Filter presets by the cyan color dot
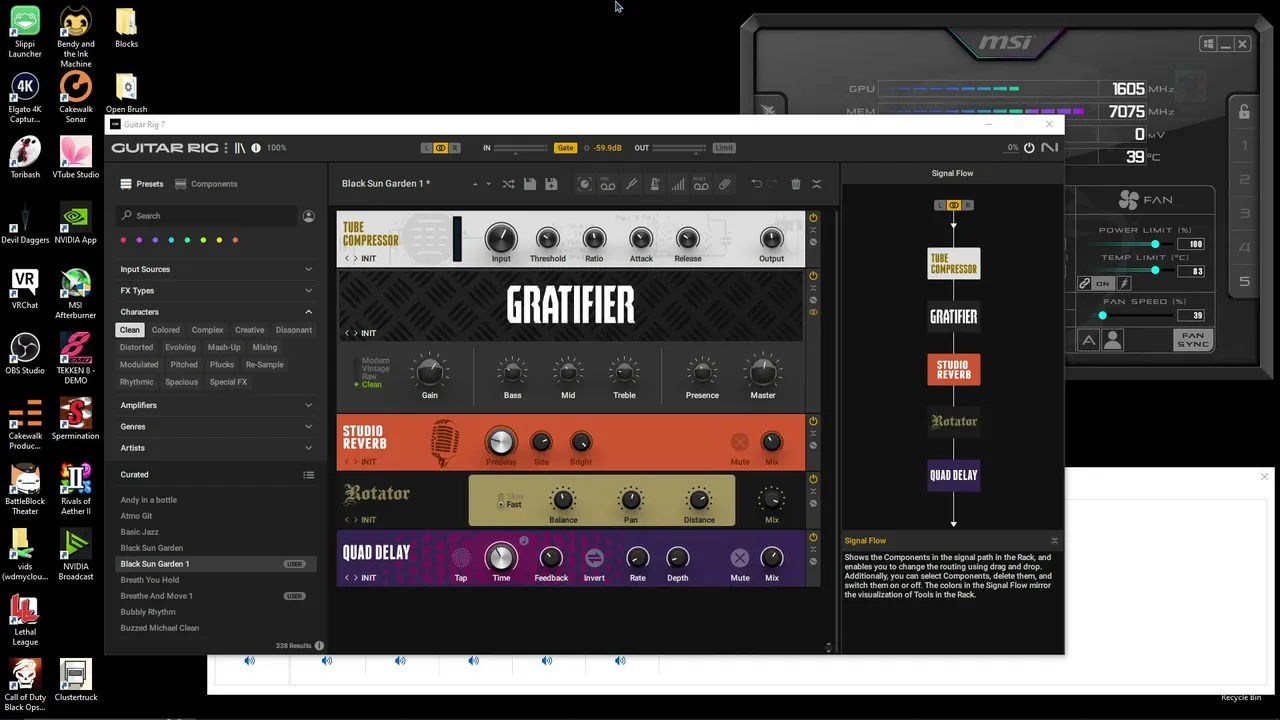Viewport: 1280px width, 720px height. [x=172, y=240]
